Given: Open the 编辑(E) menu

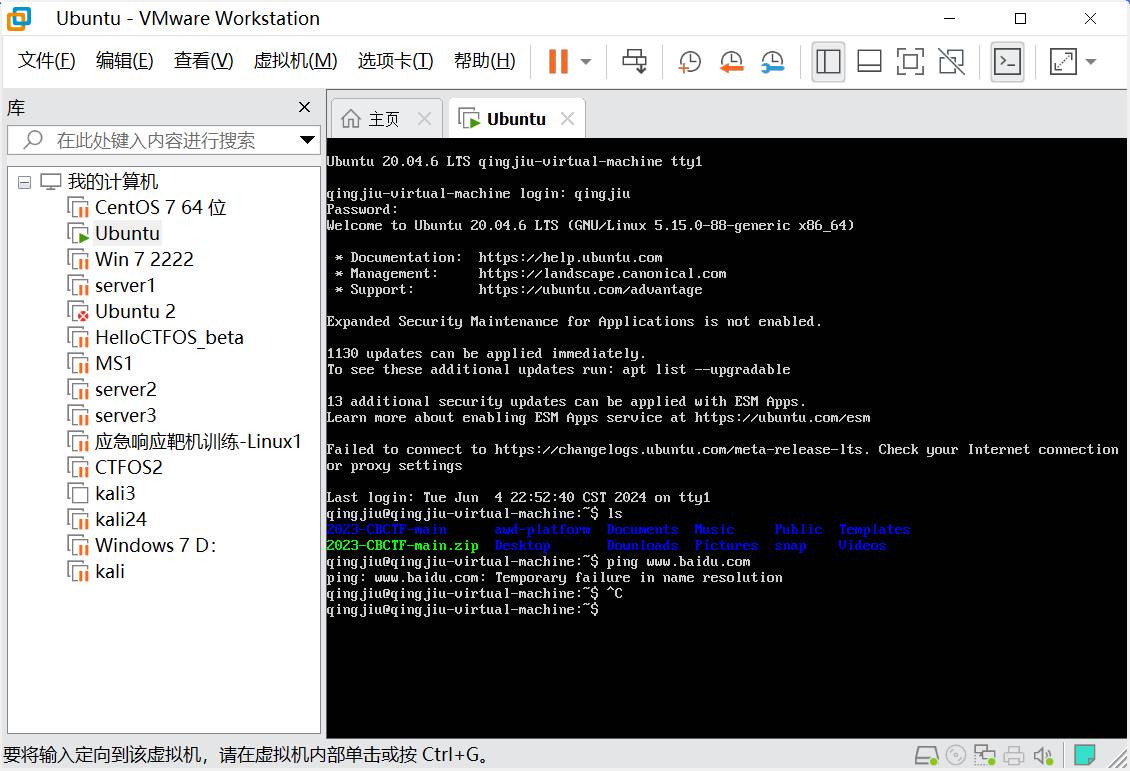Looking at the screenshot, I should point(124,61).
